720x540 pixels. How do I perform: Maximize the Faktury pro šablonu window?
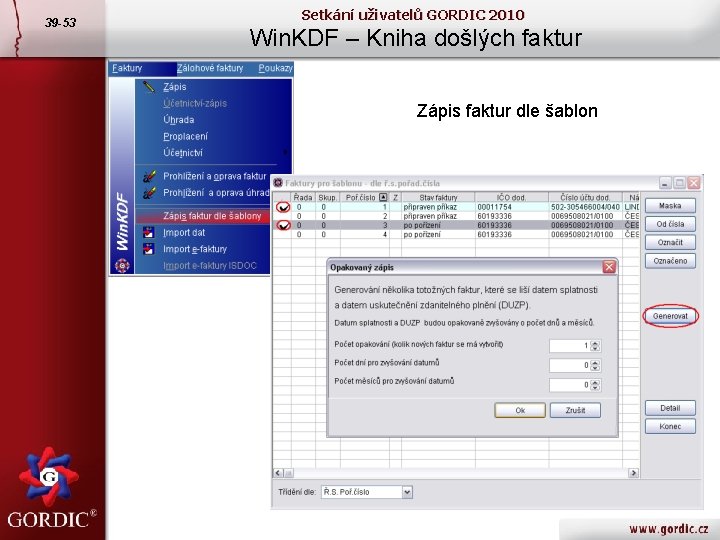(679, 183)
